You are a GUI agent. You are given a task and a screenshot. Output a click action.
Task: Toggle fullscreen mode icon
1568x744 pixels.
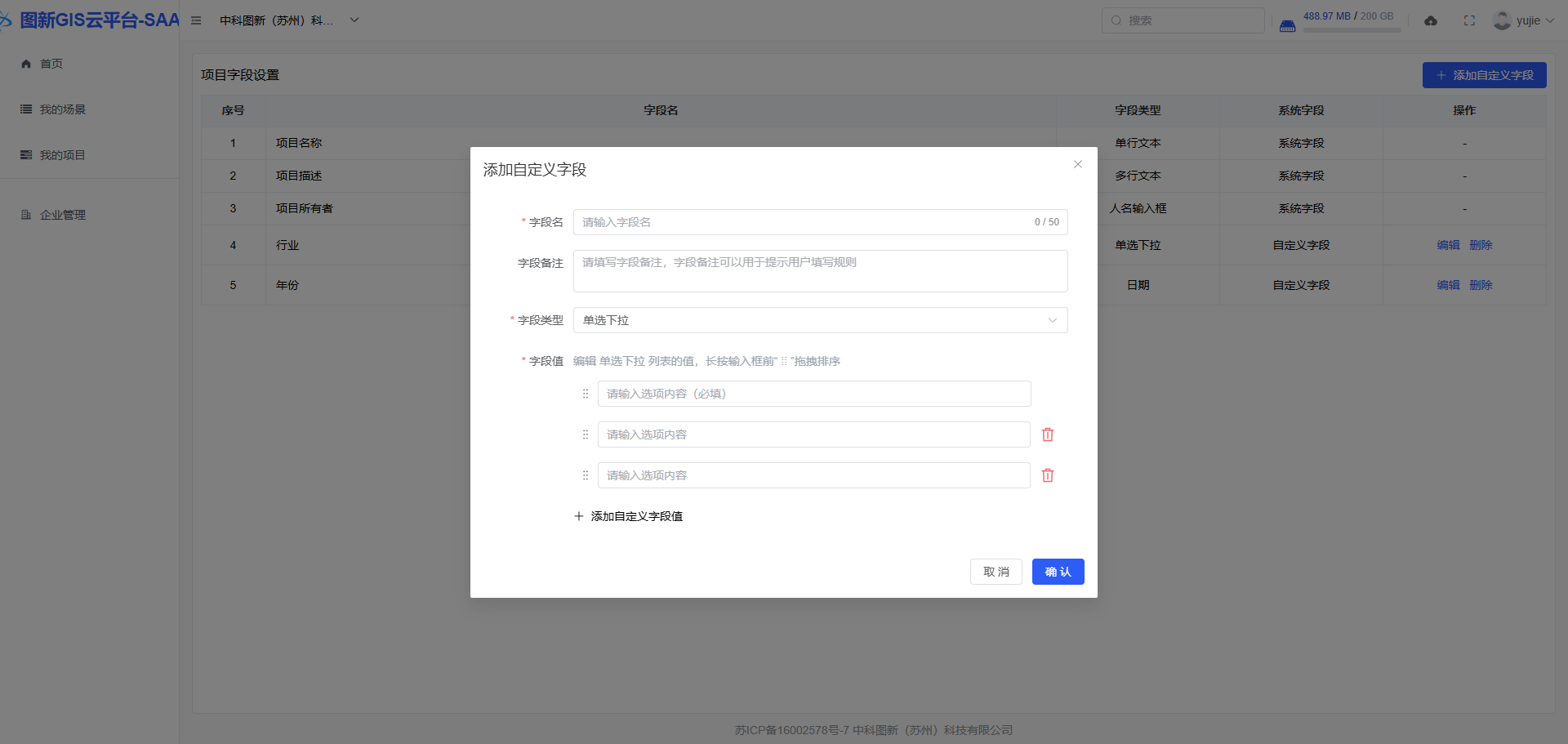click(1469, 20)
